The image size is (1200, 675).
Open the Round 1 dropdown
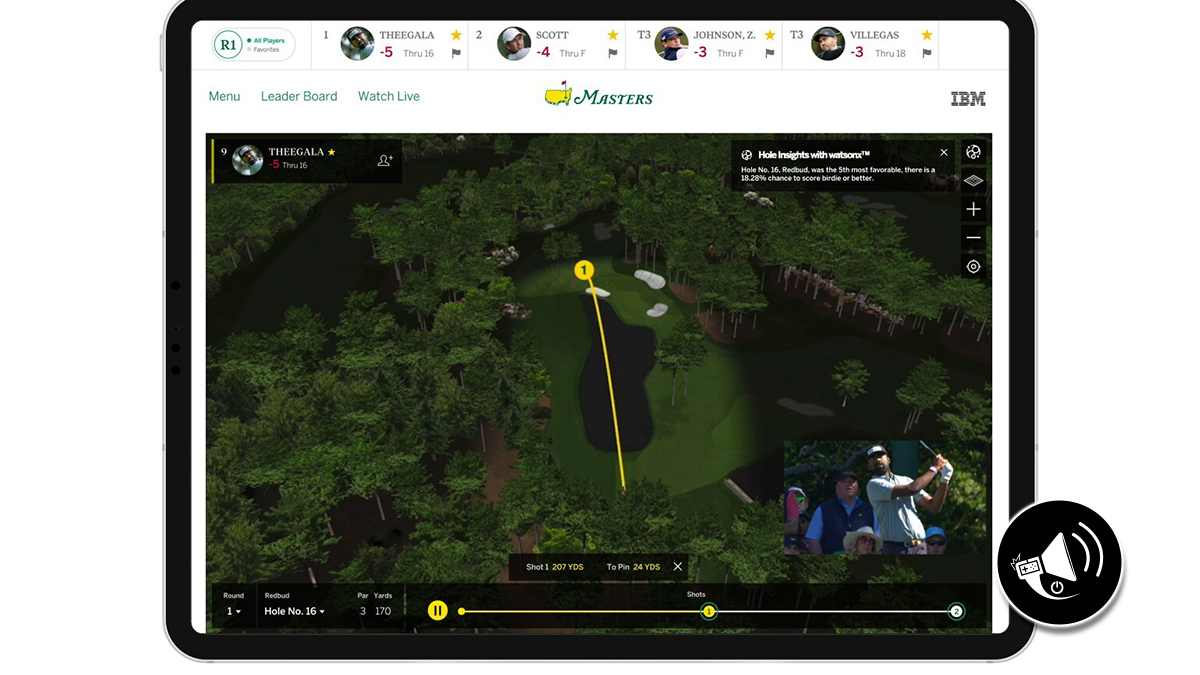coord(233,611)
